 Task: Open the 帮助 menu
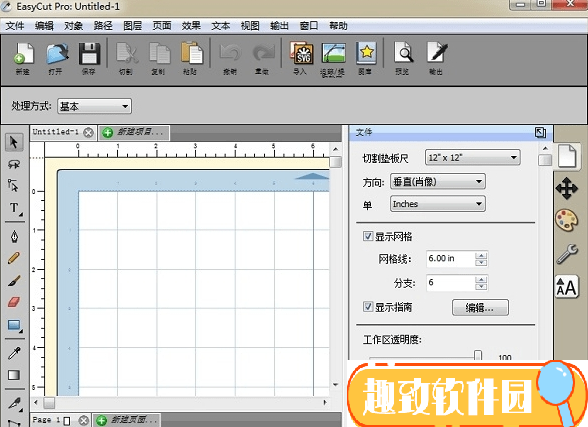pos(338,25)
